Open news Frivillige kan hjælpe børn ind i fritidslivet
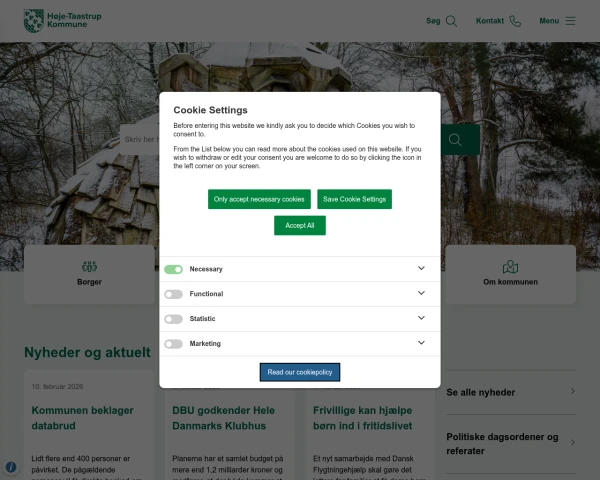This screenshot has width=600, height=480. coord(363,418)
